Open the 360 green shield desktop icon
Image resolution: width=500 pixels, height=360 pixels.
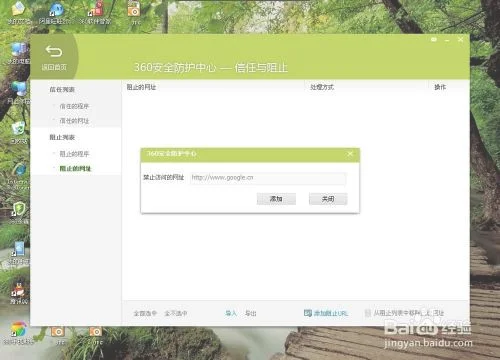19,209
